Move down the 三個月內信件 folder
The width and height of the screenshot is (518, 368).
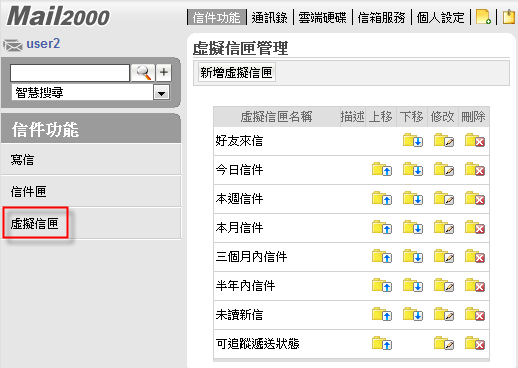413,257
